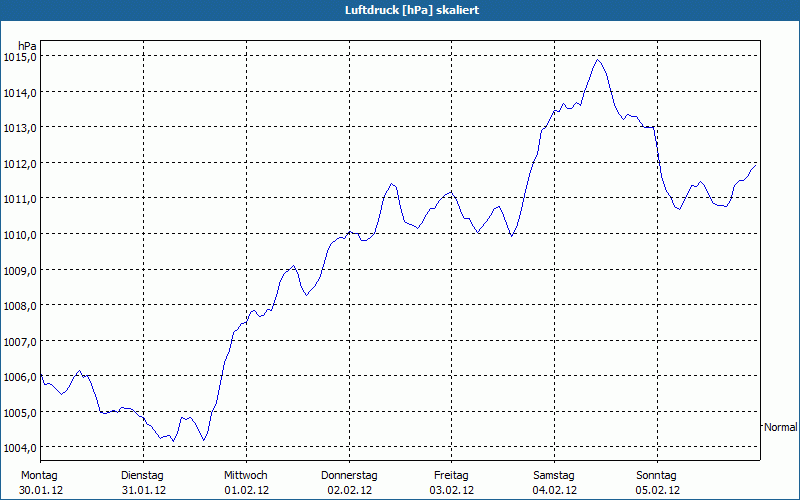Click the date 02.02.12
This screenshot has width=800, height=500.
[349, 490]
